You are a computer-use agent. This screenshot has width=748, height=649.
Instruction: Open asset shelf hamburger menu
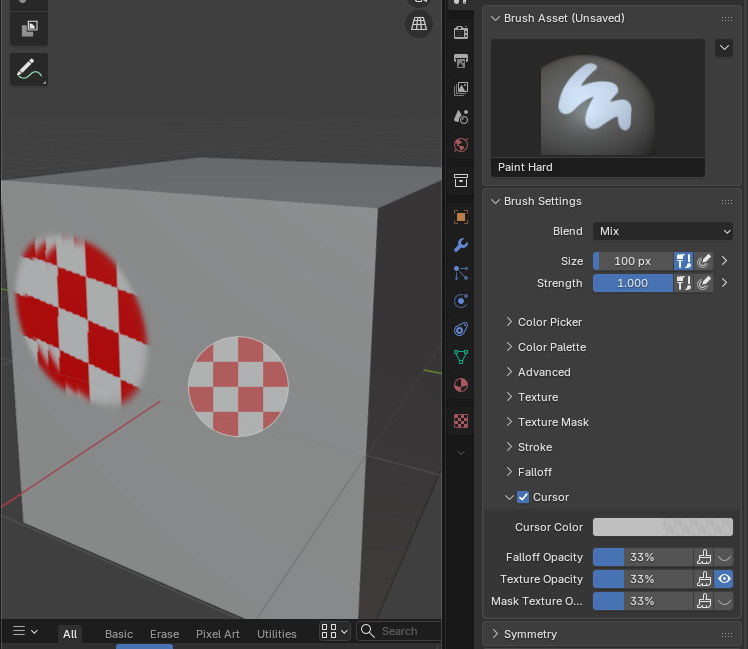(x=25, y=631)
